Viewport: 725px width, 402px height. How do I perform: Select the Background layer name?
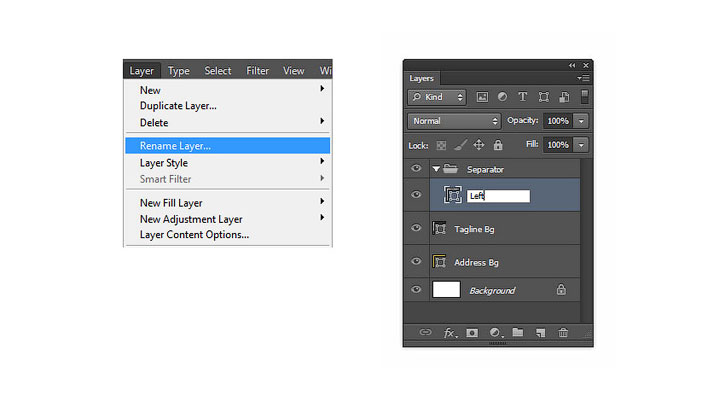(x=492, y=291)
